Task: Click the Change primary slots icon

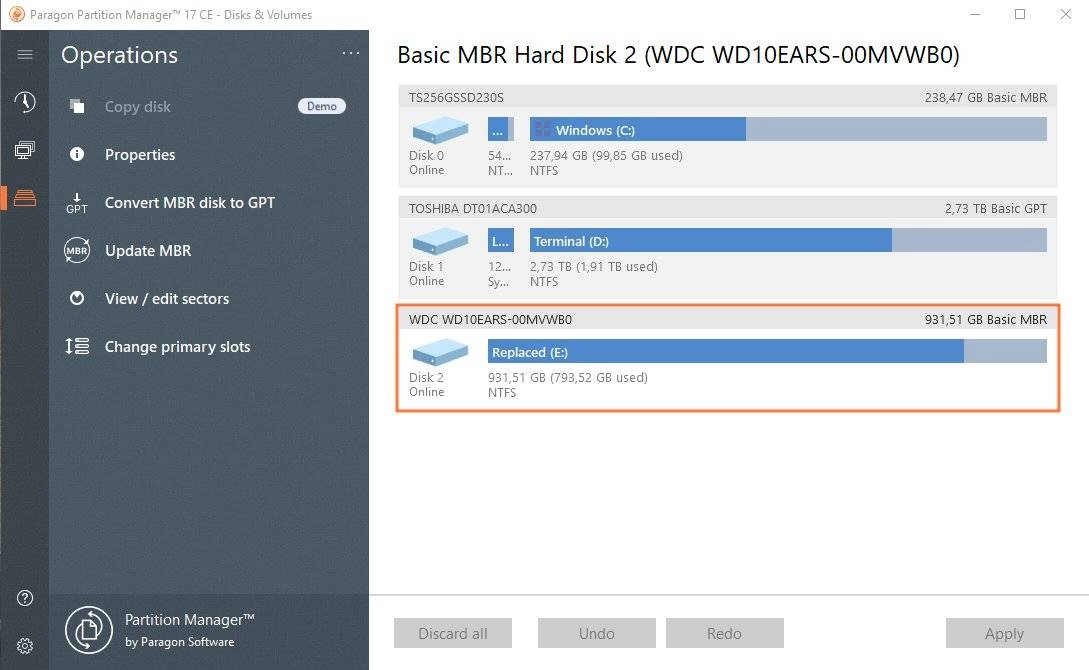Action: pyautogui.click(x=77, y=346)
